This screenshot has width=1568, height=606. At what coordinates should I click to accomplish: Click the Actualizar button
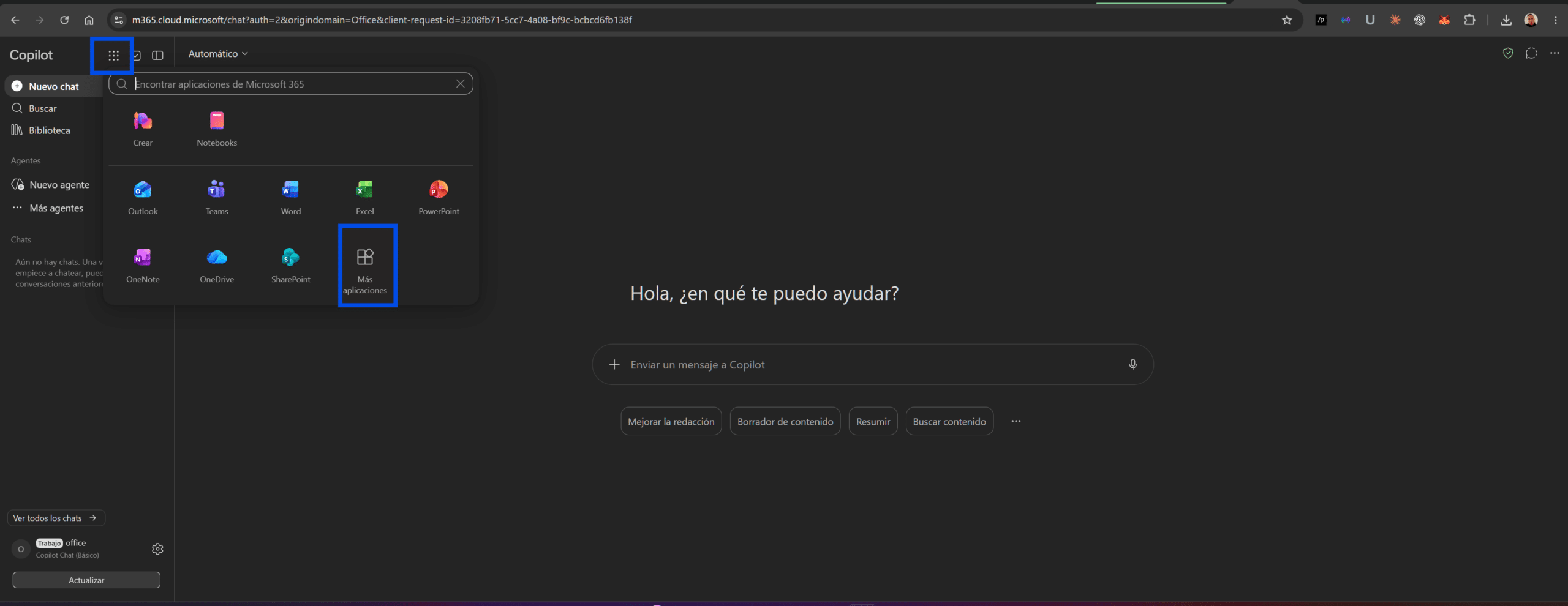click(x=86, y=580)
